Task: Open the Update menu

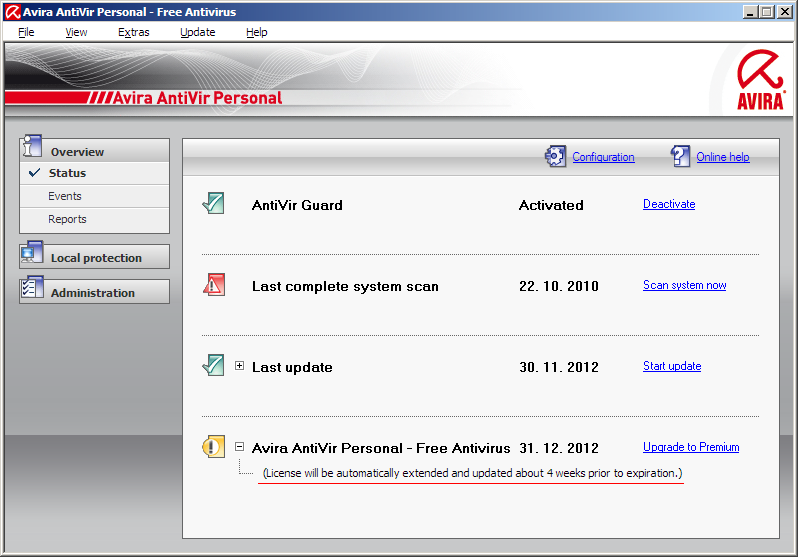Action: click(x=197, y=32)
